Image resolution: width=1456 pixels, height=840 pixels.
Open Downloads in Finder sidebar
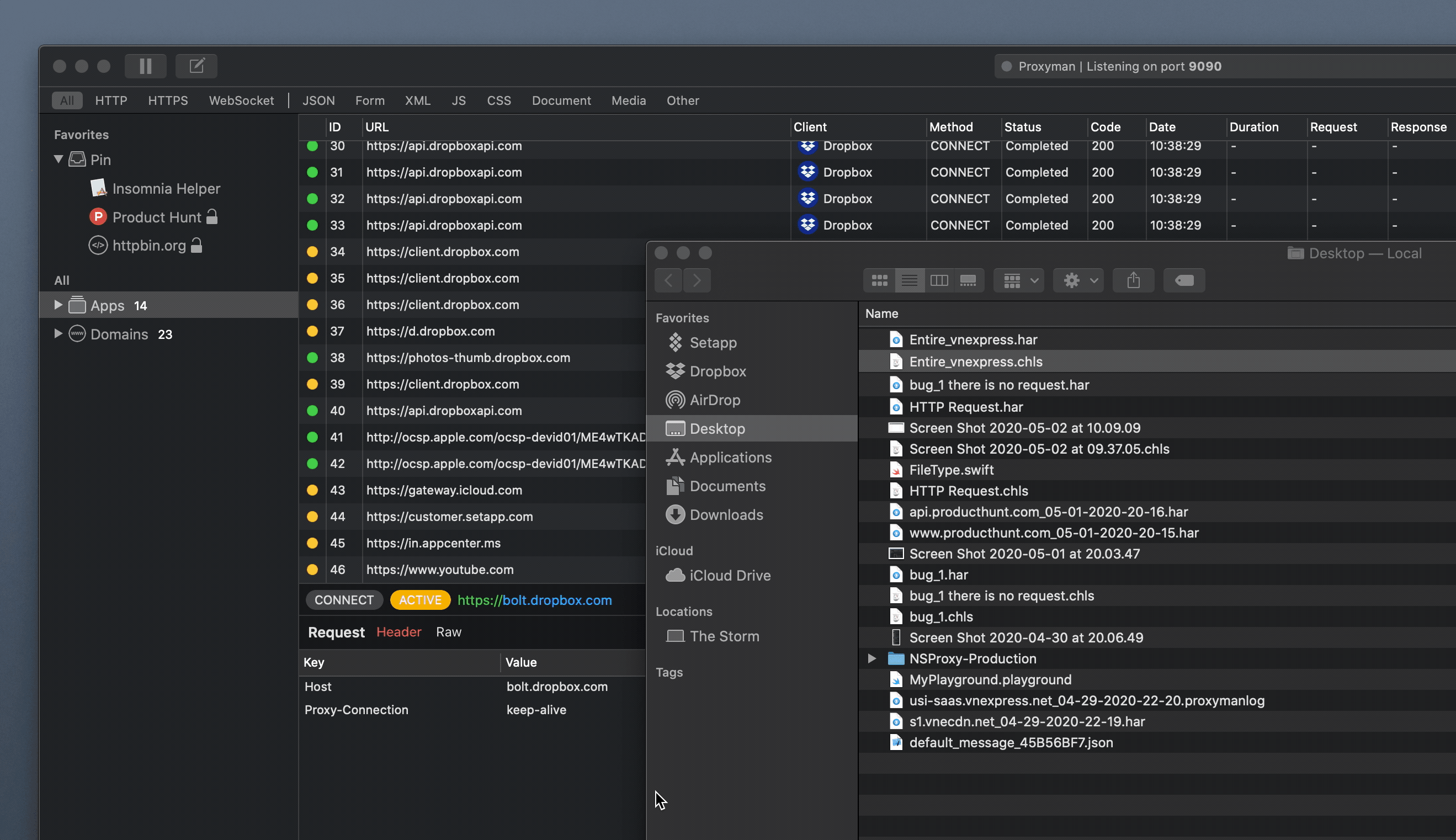click(726, 514)
